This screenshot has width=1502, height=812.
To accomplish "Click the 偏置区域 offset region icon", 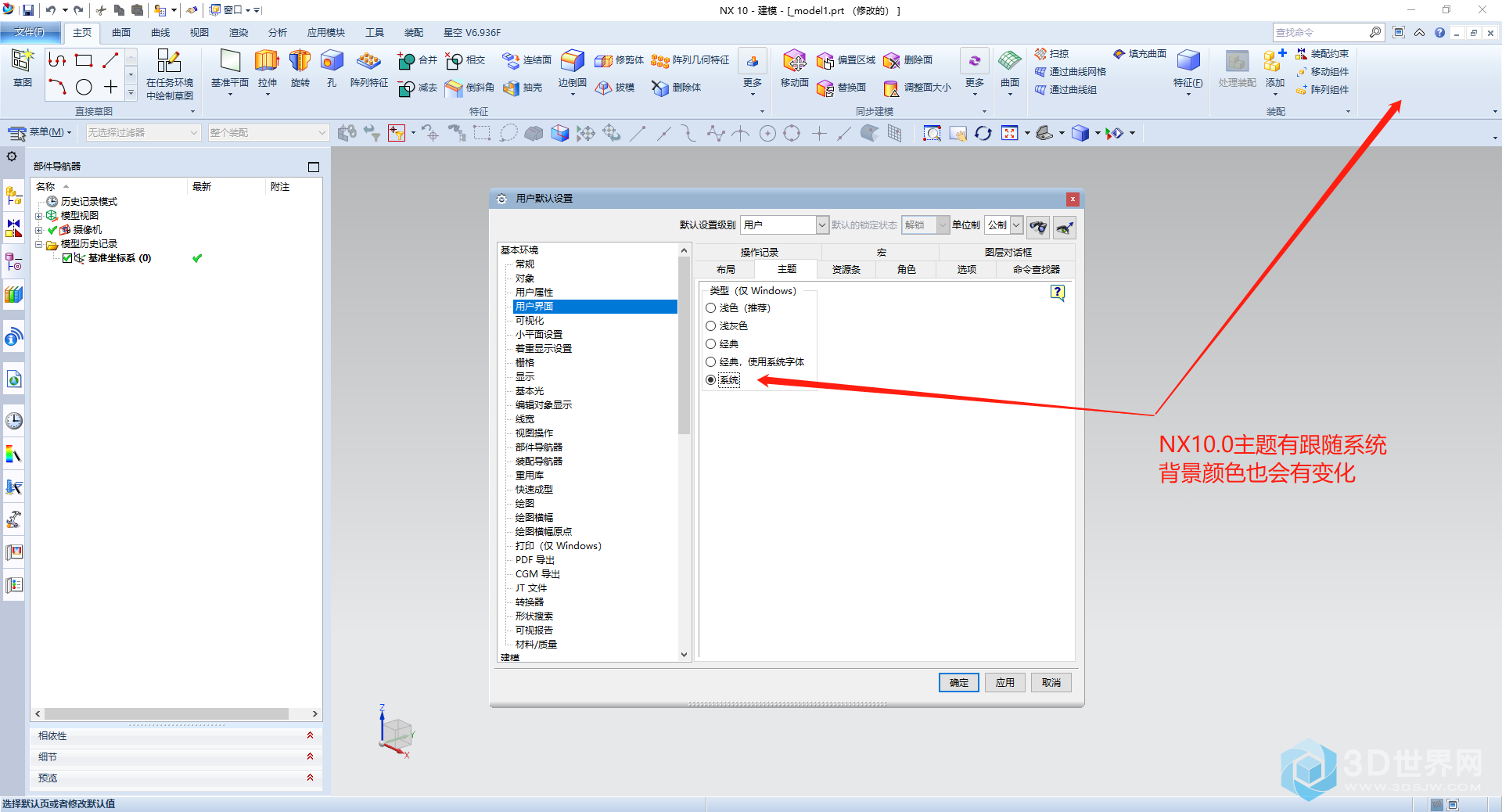I will (846, 60).
